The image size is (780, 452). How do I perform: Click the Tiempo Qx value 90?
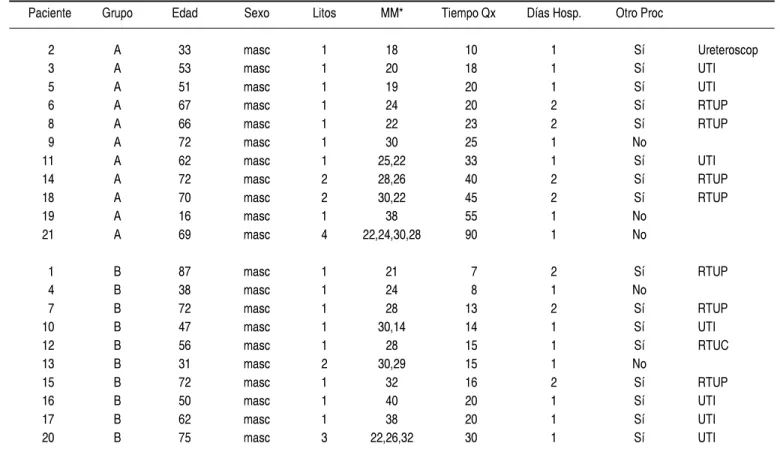(471, 235)
